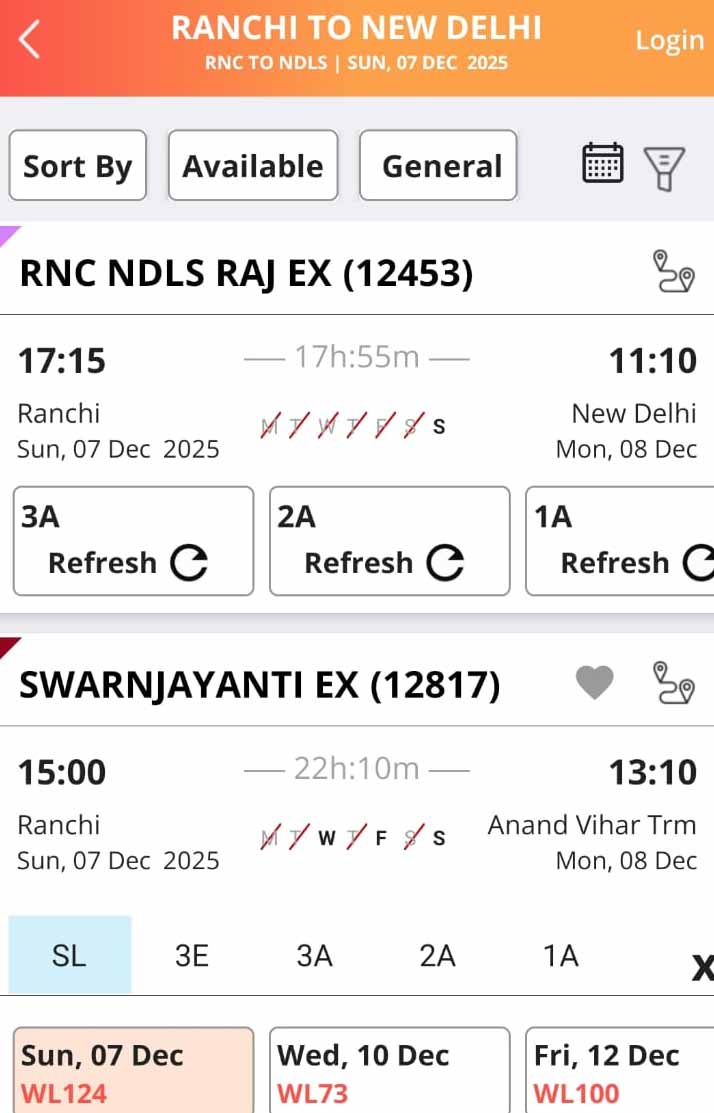Open the Sort By options
The image size is (714, 1113).
(x=78, y=166)
